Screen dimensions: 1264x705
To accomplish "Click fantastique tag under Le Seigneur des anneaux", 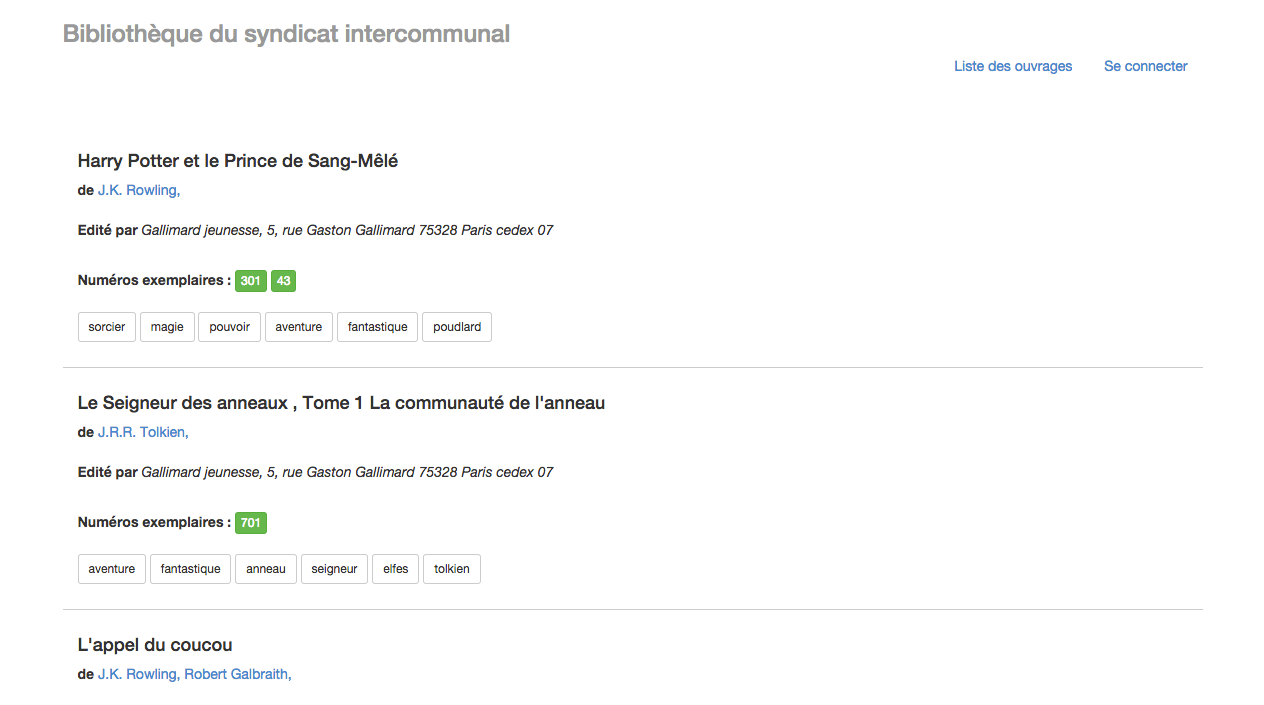I will 191,569.
